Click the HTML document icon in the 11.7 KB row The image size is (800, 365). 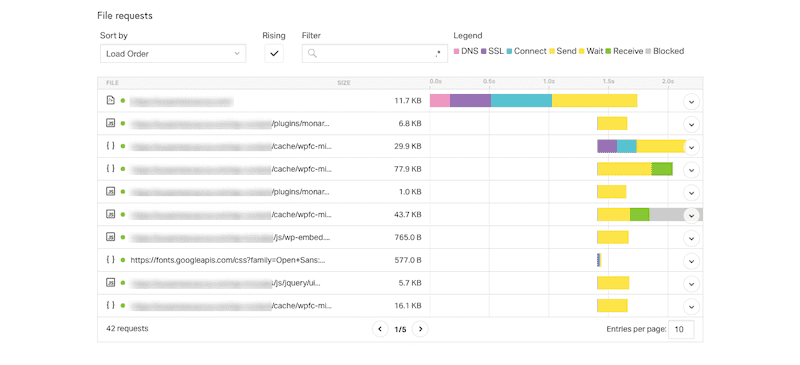tap(110, 101)
